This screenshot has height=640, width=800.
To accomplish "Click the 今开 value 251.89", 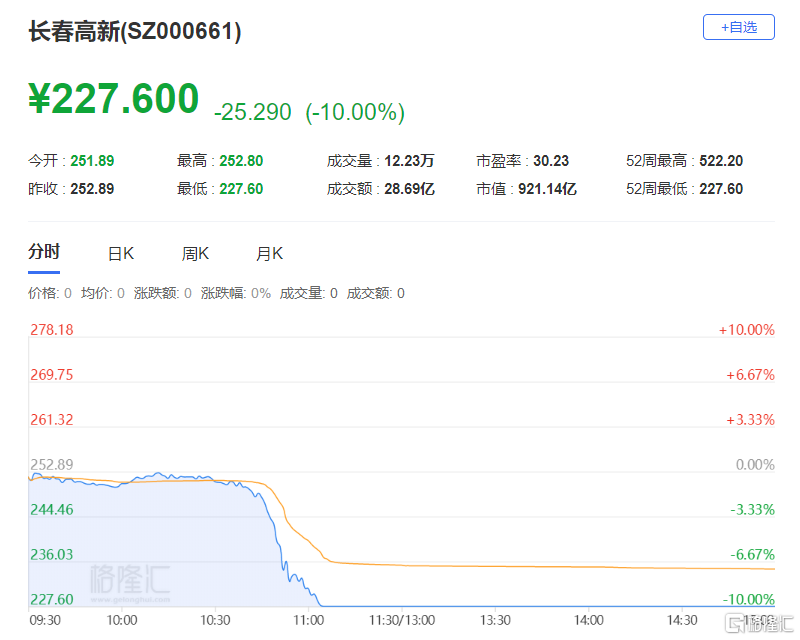I will (x=92, y=161).
